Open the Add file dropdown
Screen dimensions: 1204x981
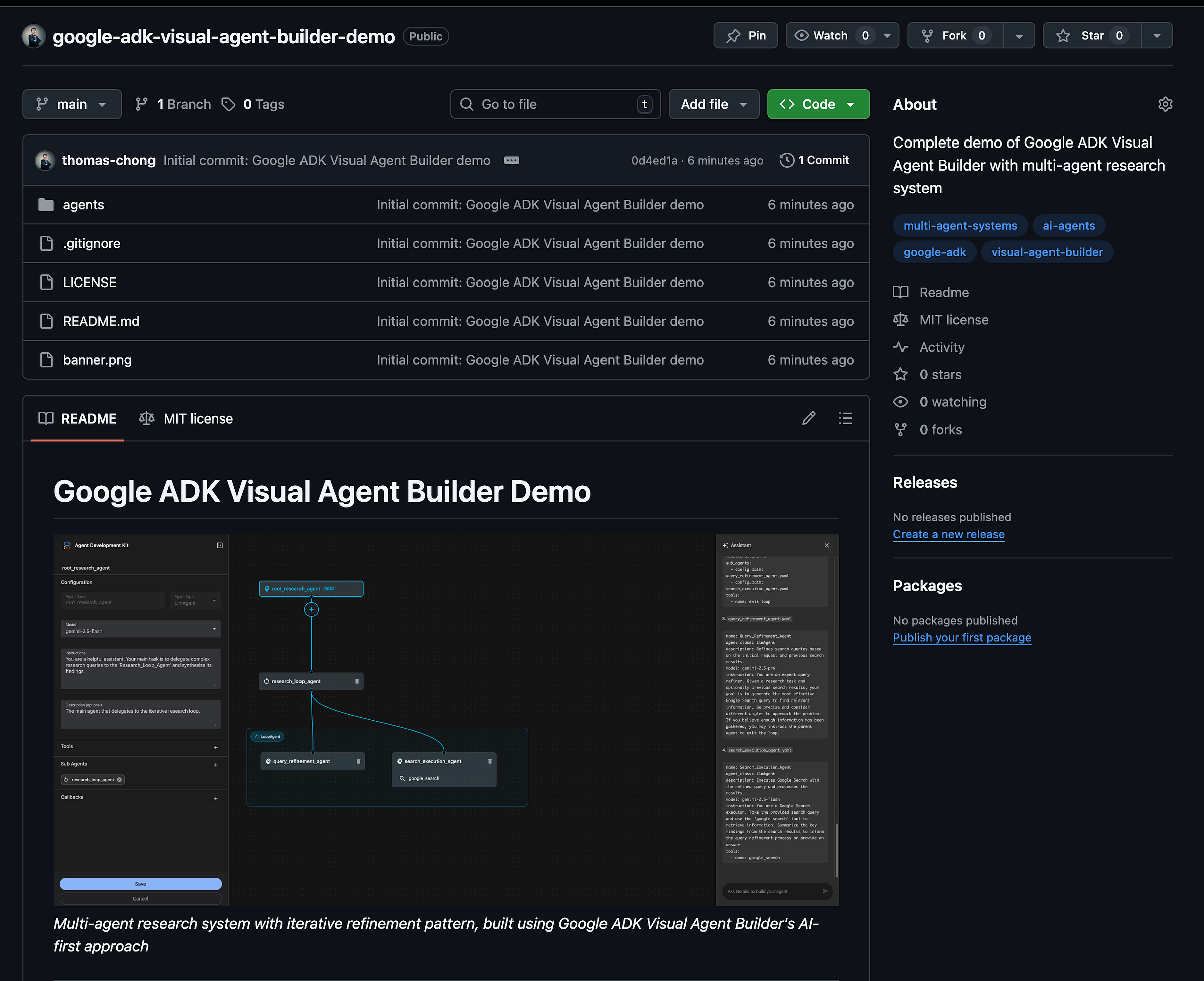tap(713, 104)
